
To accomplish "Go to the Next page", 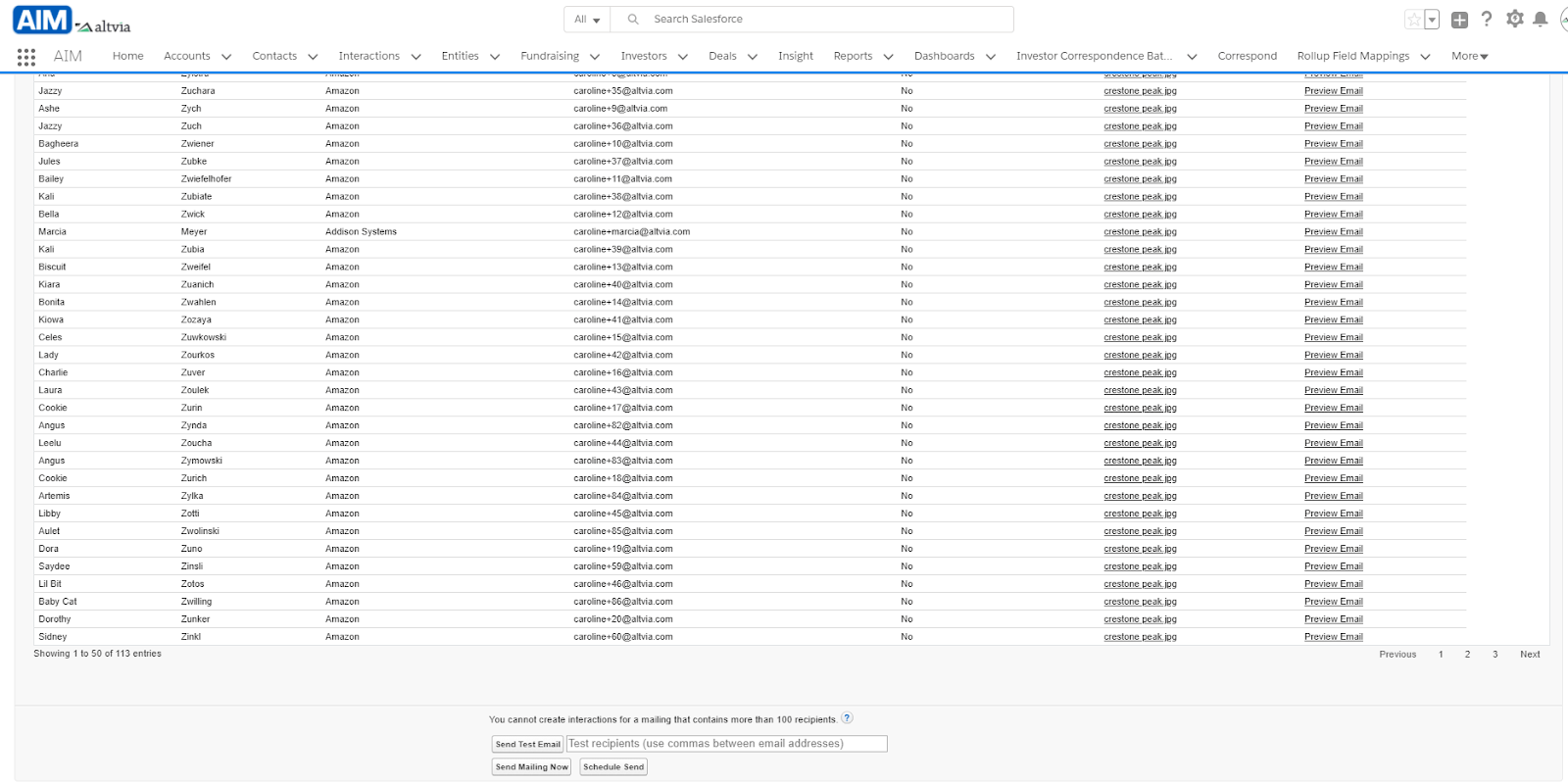I will 1530,654.
